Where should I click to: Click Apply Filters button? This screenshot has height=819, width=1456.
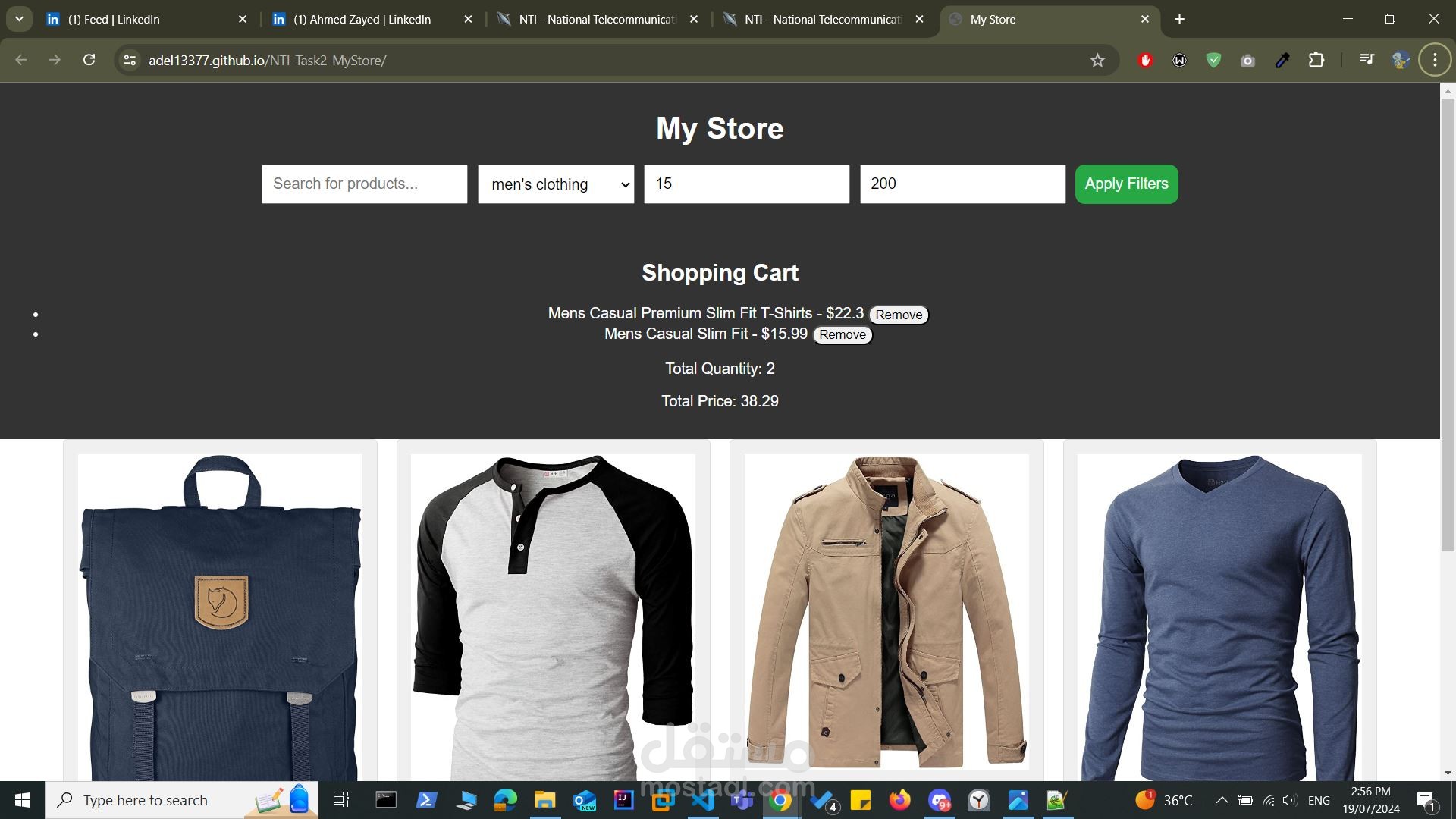point(1126,184)
